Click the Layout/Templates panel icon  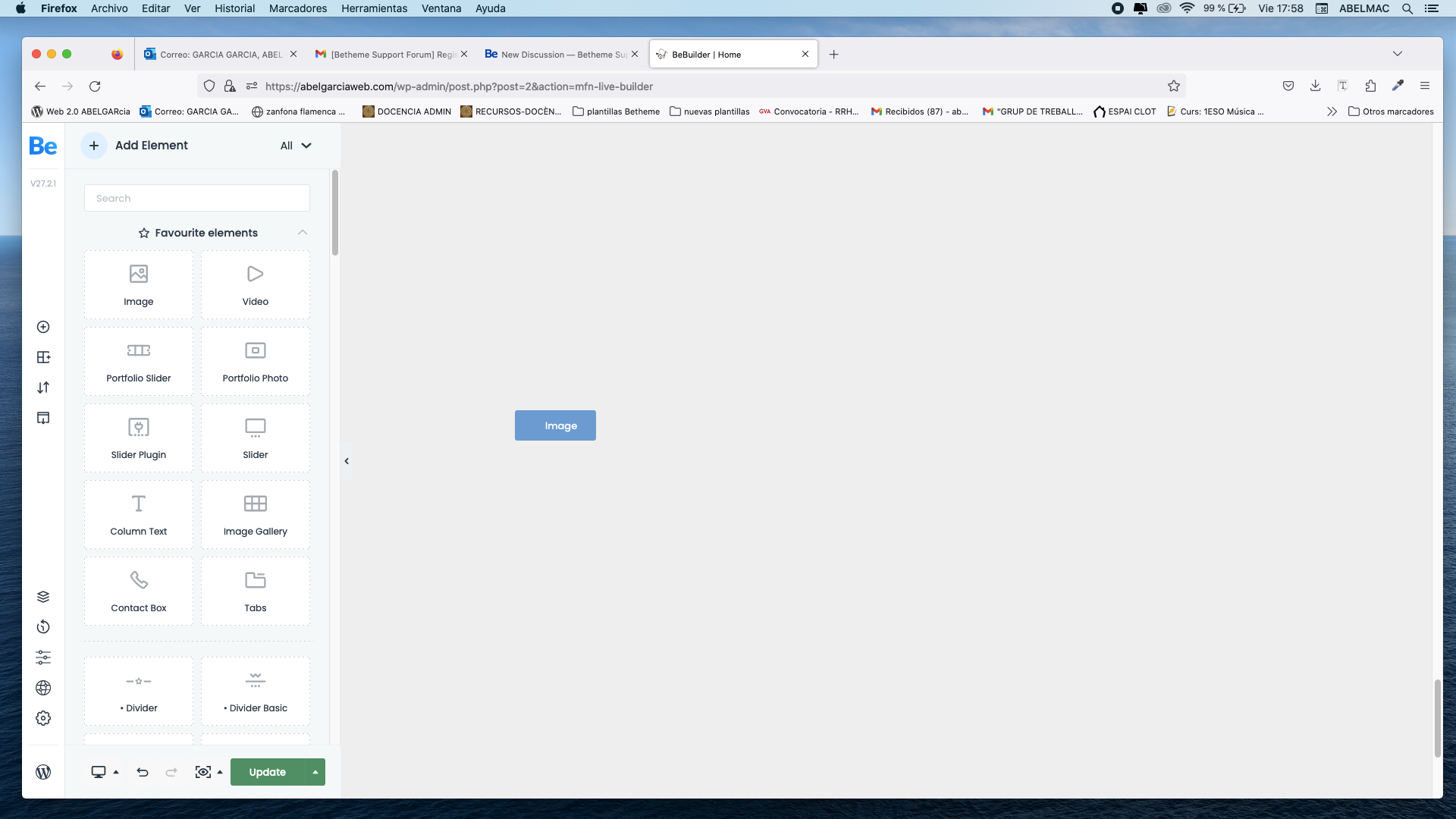43,357
